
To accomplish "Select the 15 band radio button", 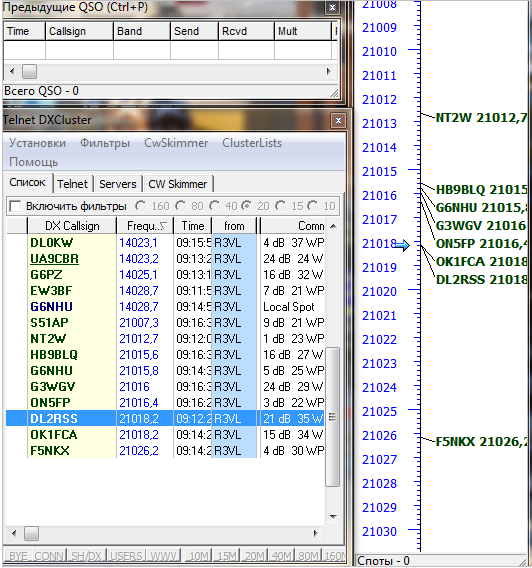I will pyautogui.click(x=280, y=206).
